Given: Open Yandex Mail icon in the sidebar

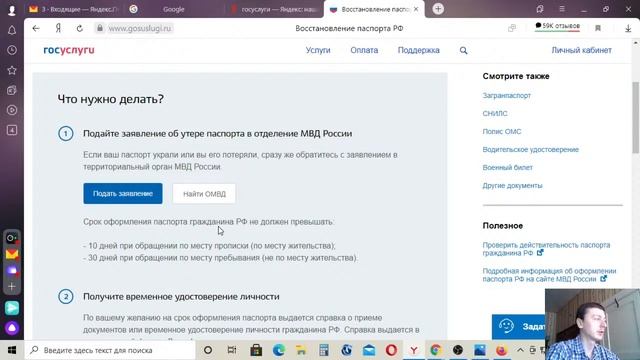Looking at the screenshot, I should point(12,254).
